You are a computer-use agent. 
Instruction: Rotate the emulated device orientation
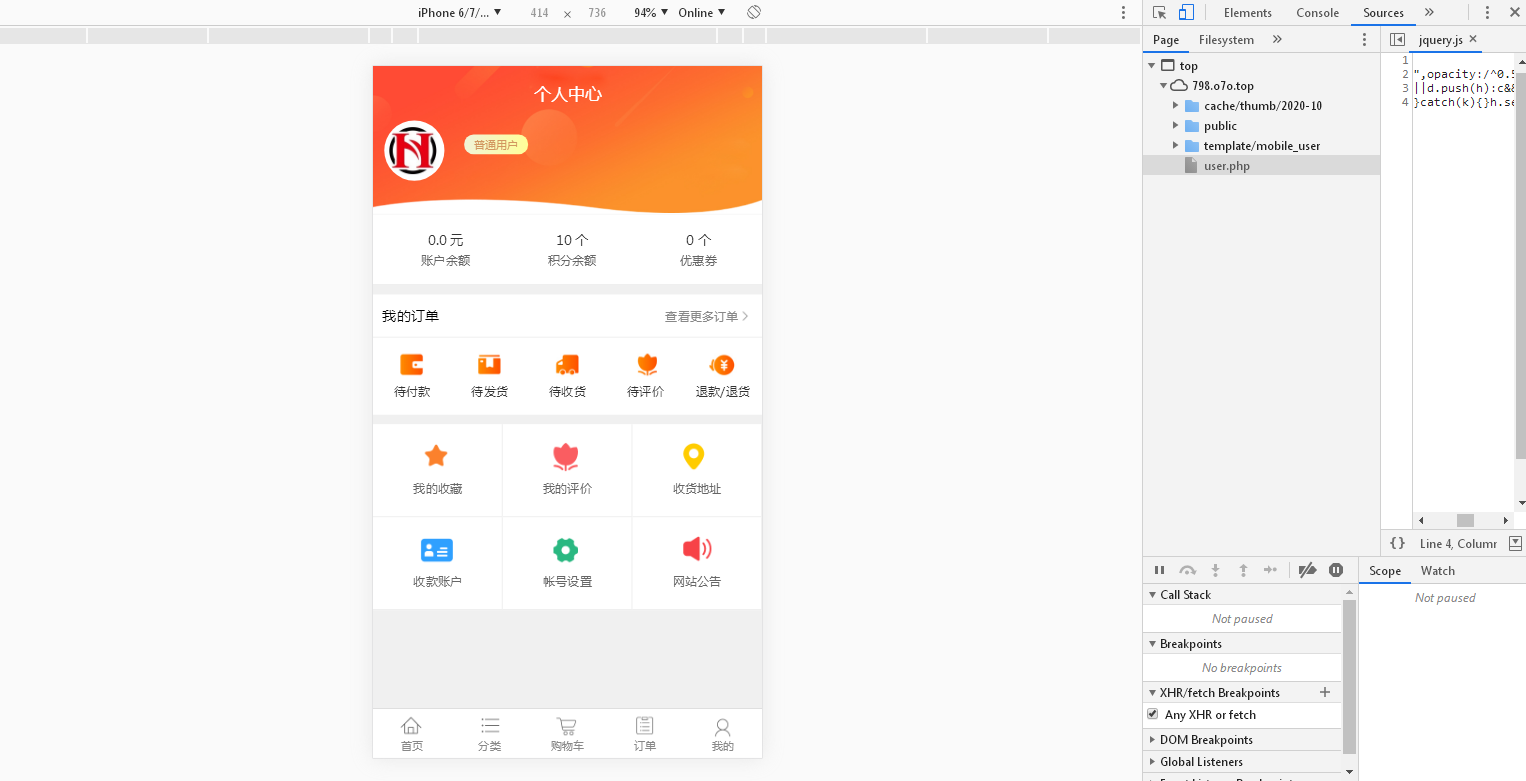(752, 12)
